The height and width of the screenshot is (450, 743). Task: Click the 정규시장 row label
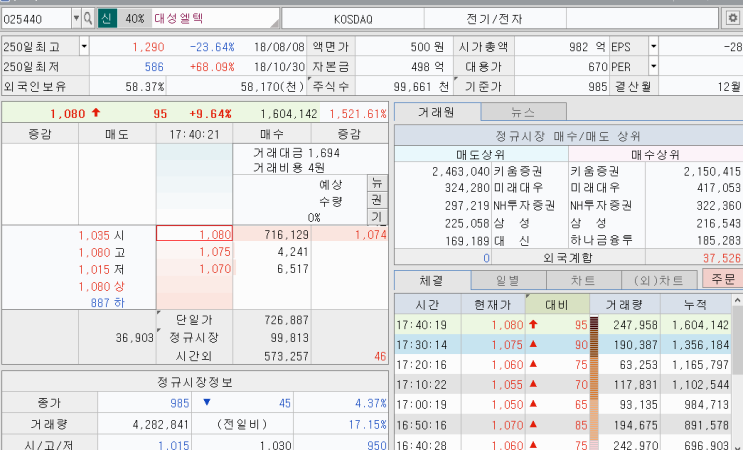click(194, 337)
